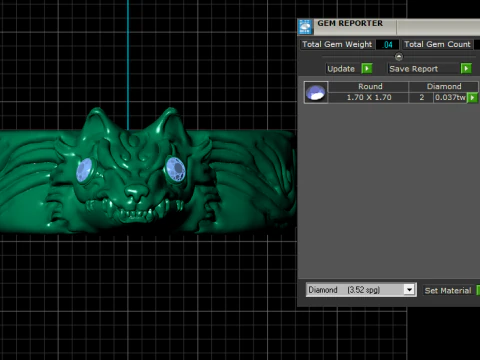Click the quantity cell showing 2
Image resolution: width=480 pixels, height=360 pixels.
pos(421,97)
